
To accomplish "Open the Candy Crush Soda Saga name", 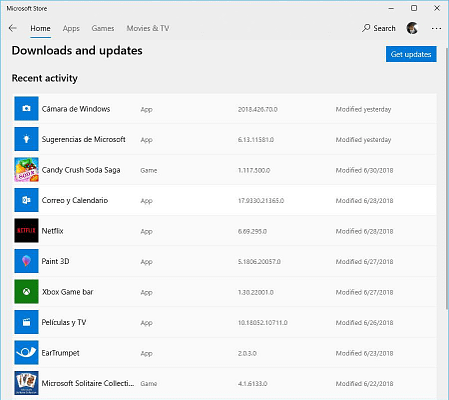I will point(81,170).
